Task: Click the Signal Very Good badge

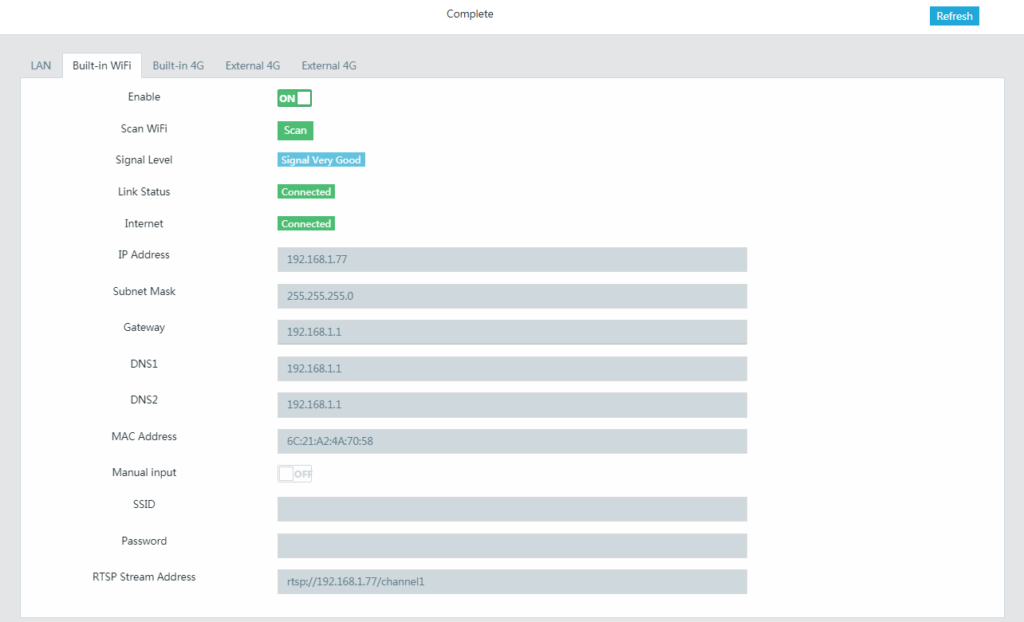Action: pos(321,160)
